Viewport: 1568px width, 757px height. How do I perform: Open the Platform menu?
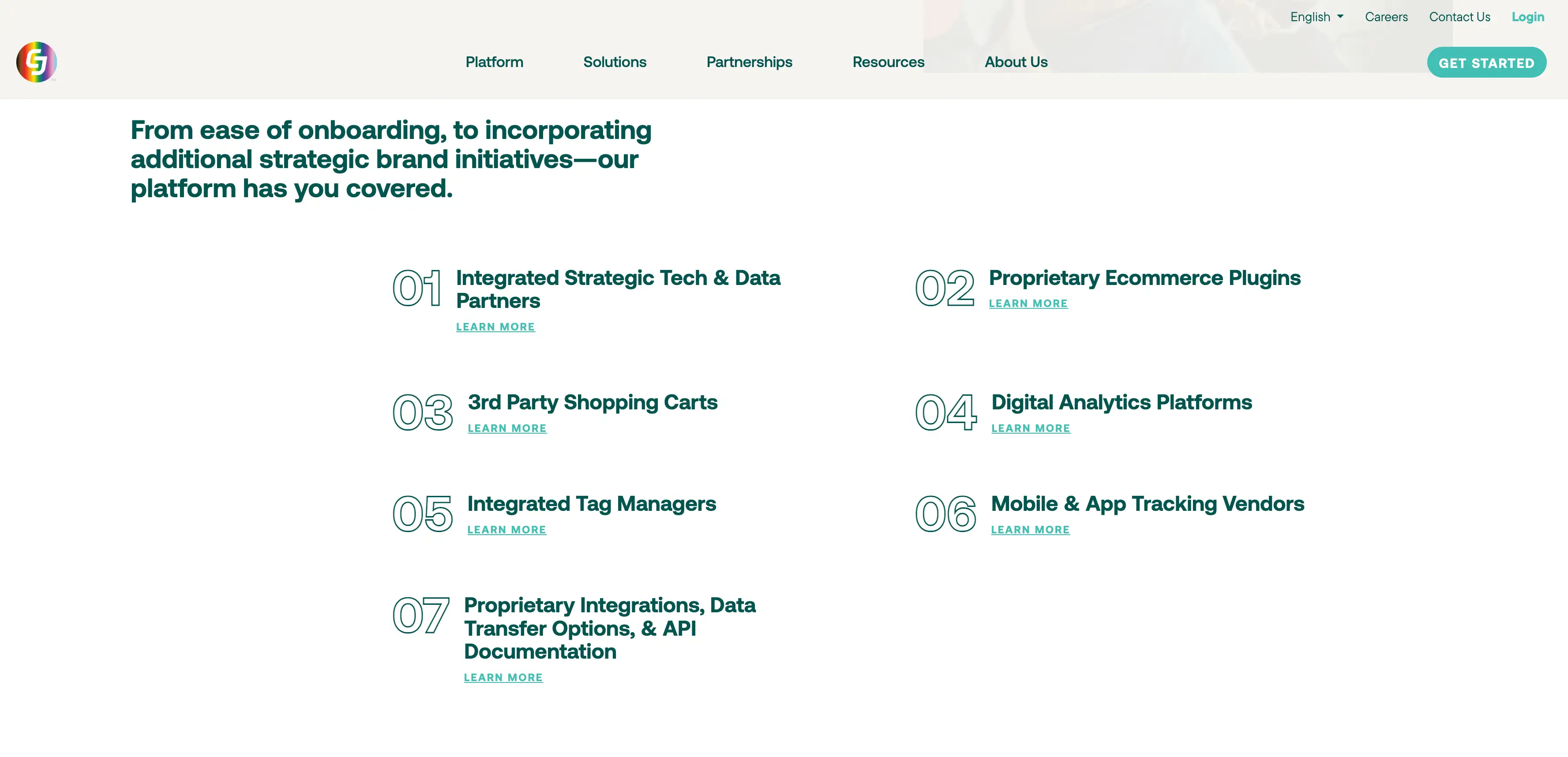coord(494,62)
